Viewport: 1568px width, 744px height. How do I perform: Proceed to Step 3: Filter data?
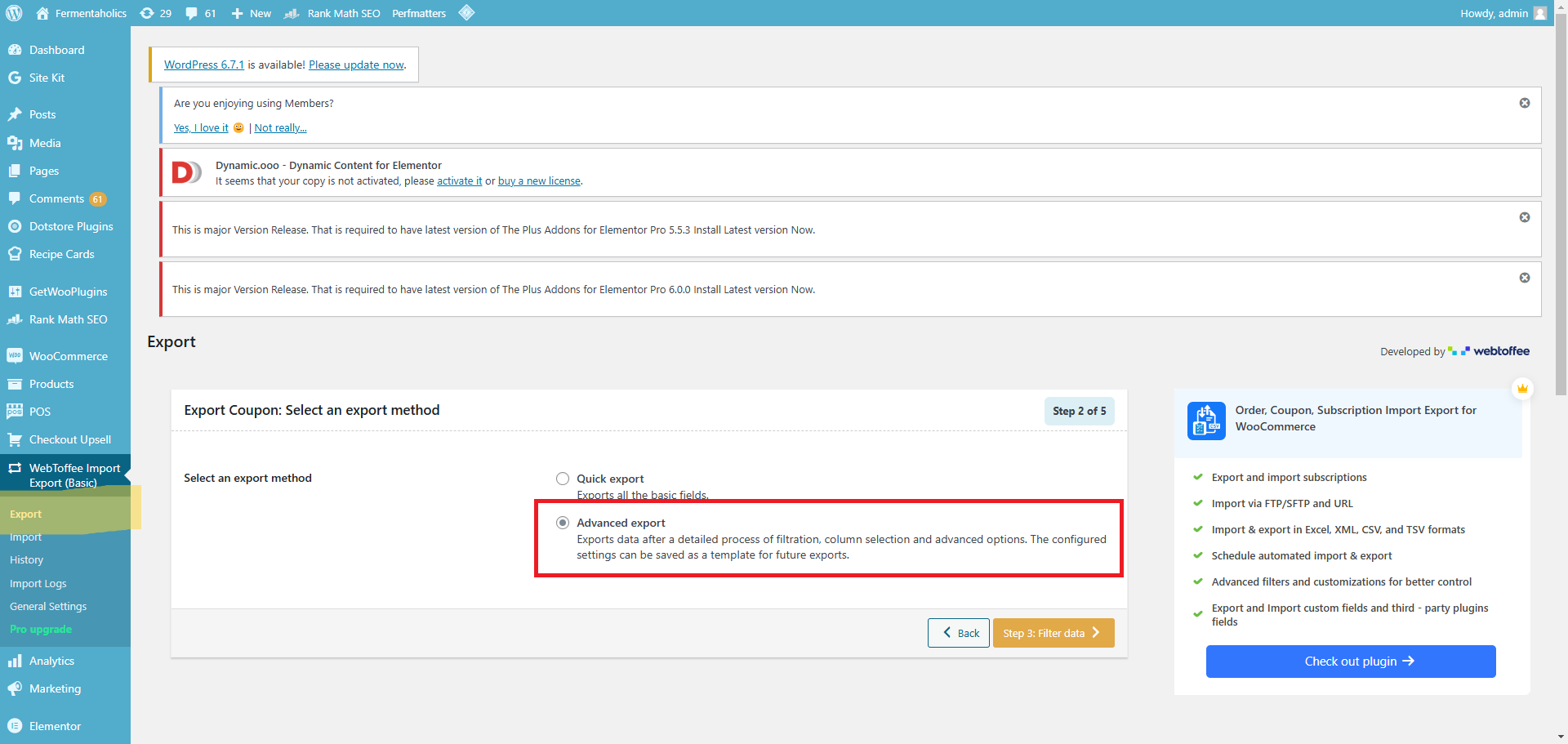click(1053, 633)
